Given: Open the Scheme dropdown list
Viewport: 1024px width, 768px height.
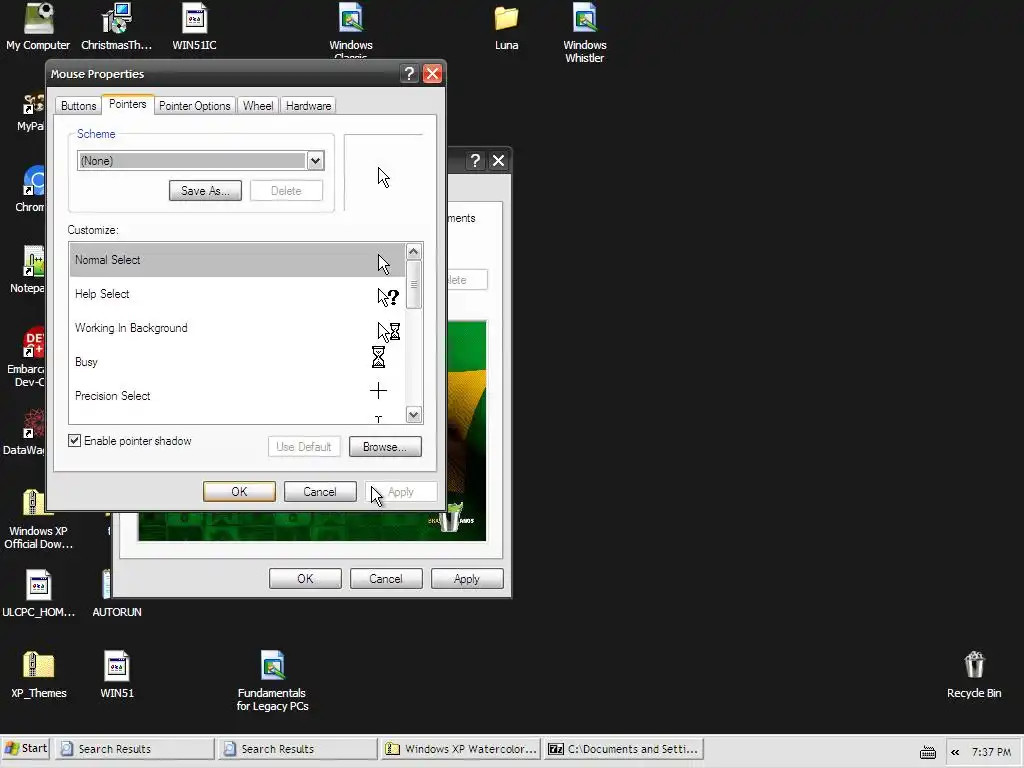Looking at the screenshot, I should 315,161.
